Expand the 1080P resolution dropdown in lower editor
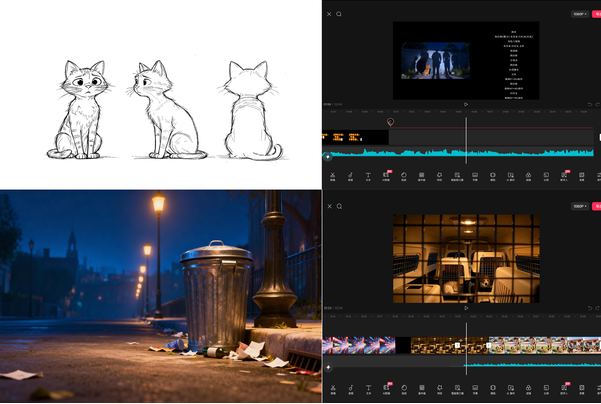 tap(579, 206)
